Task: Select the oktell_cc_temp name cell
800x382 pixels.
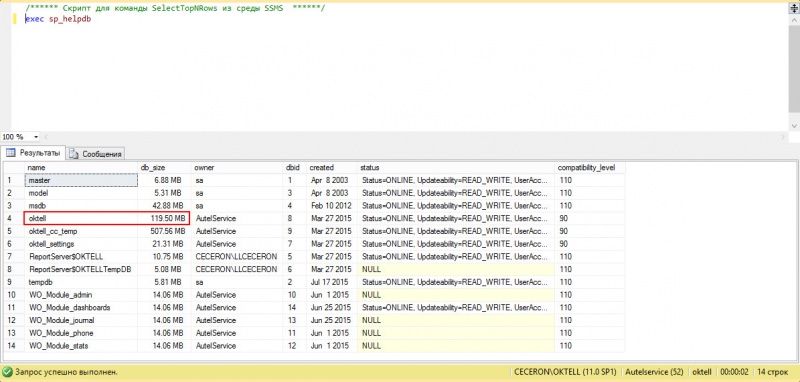Action: click(81, 231)
